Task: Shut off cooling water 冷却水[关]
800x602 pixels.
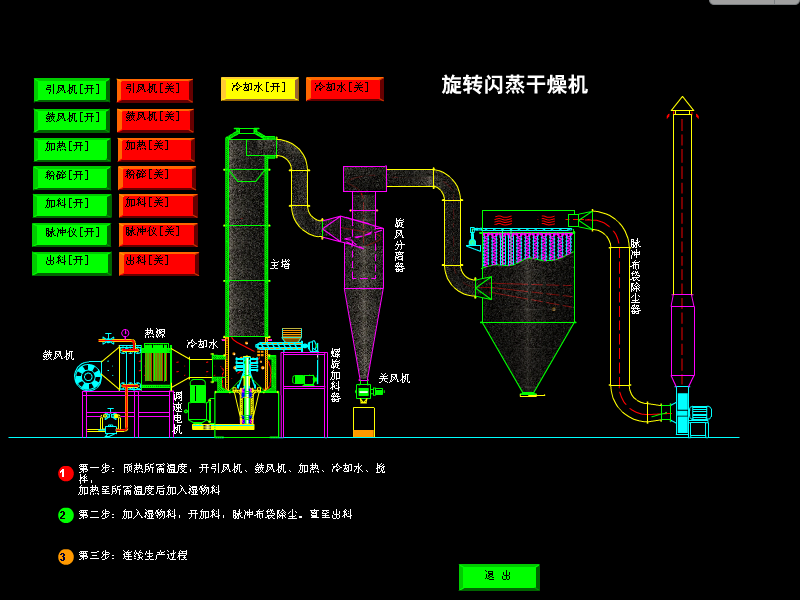Action: coord(344,88)
